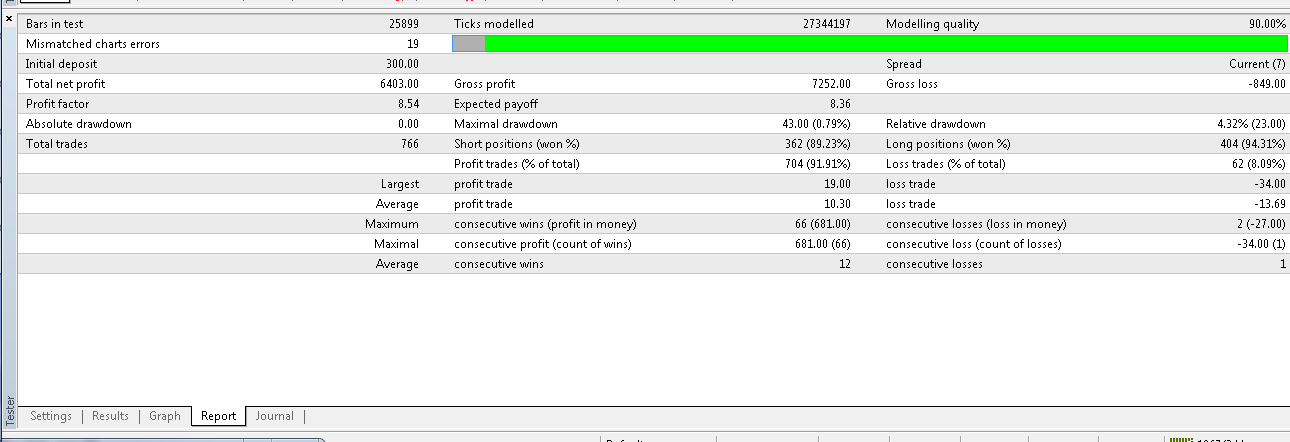Select the Report tab
1290x442 pixels.
[218, 416]
